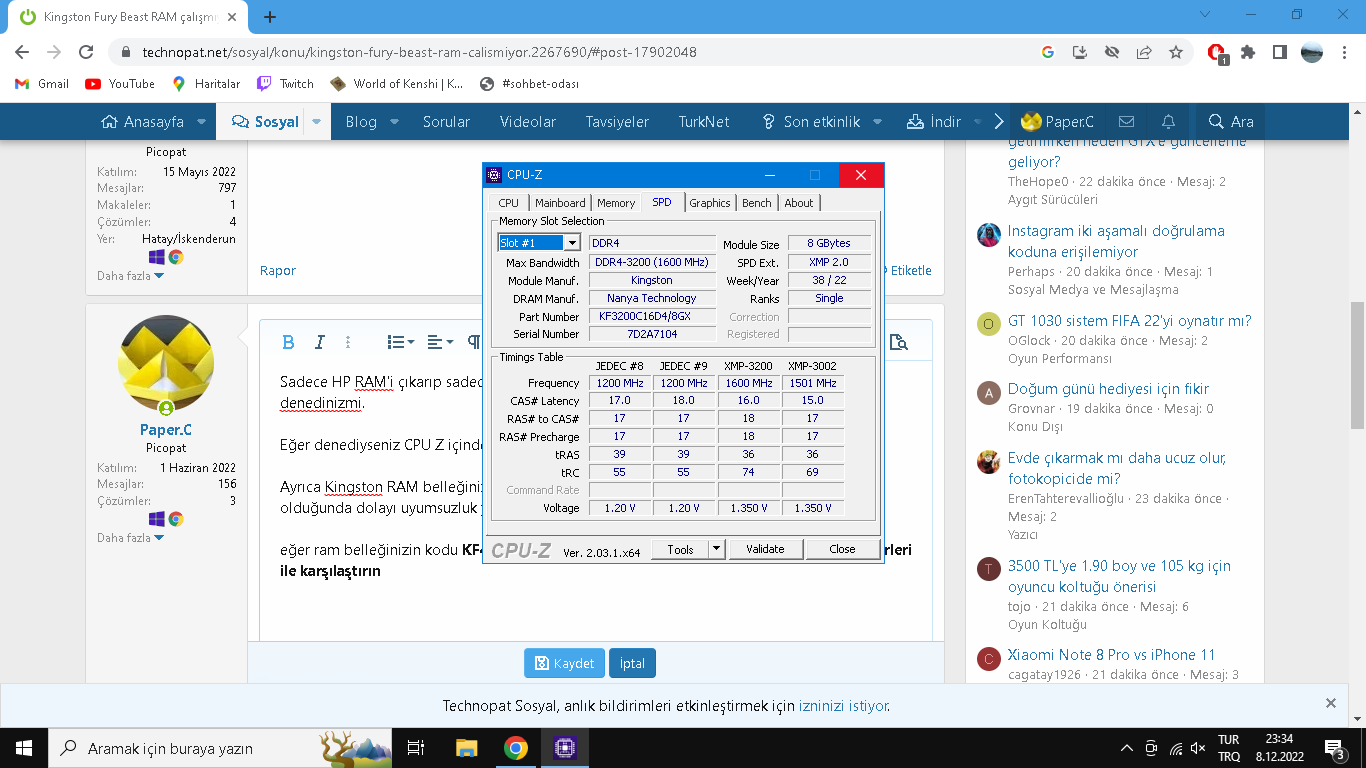This screenshot has width=1366, height=768.
Task: Open a new browser tab
Action: pos(270,17)
